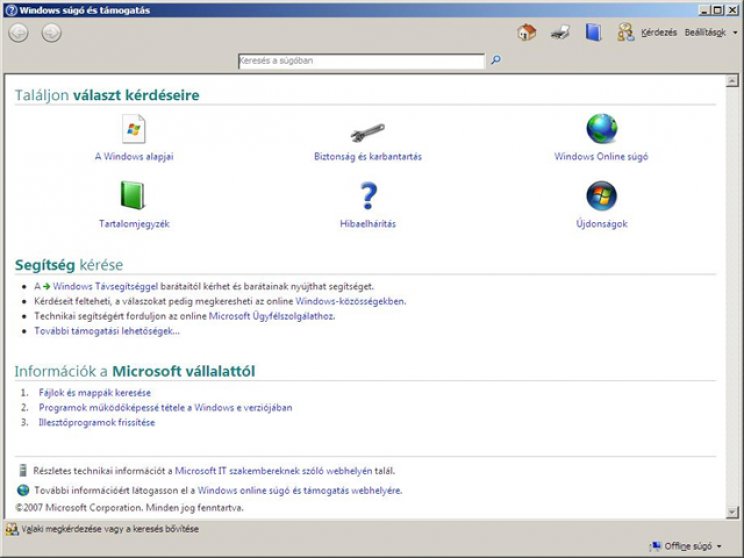Open the Browse Help blue book icon
The height and width of the screenshot is (558, 744).
(x=593, y=32)
